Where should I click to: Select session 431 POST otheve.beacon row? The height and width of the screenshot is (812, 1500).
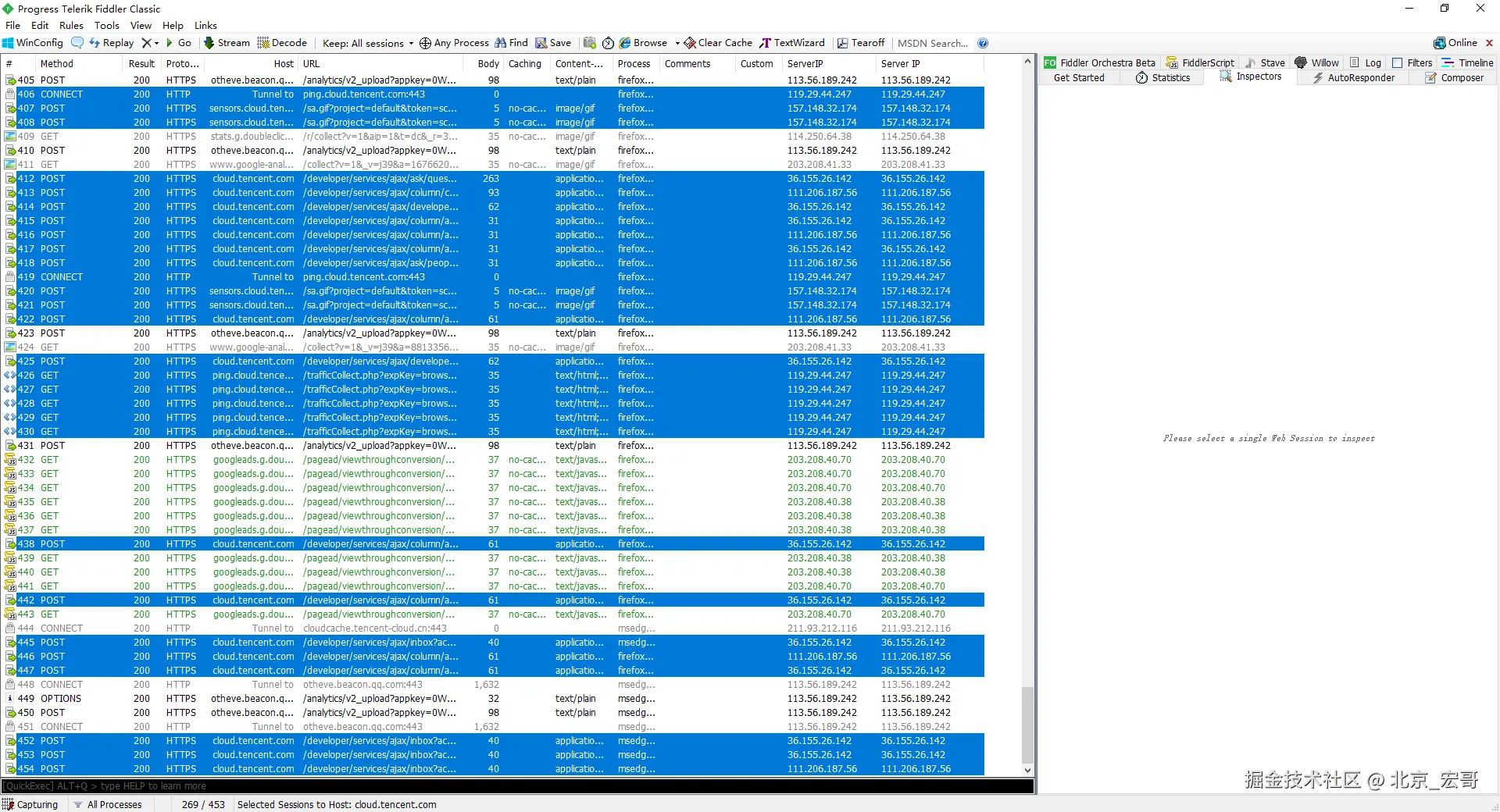click(494, 446)
